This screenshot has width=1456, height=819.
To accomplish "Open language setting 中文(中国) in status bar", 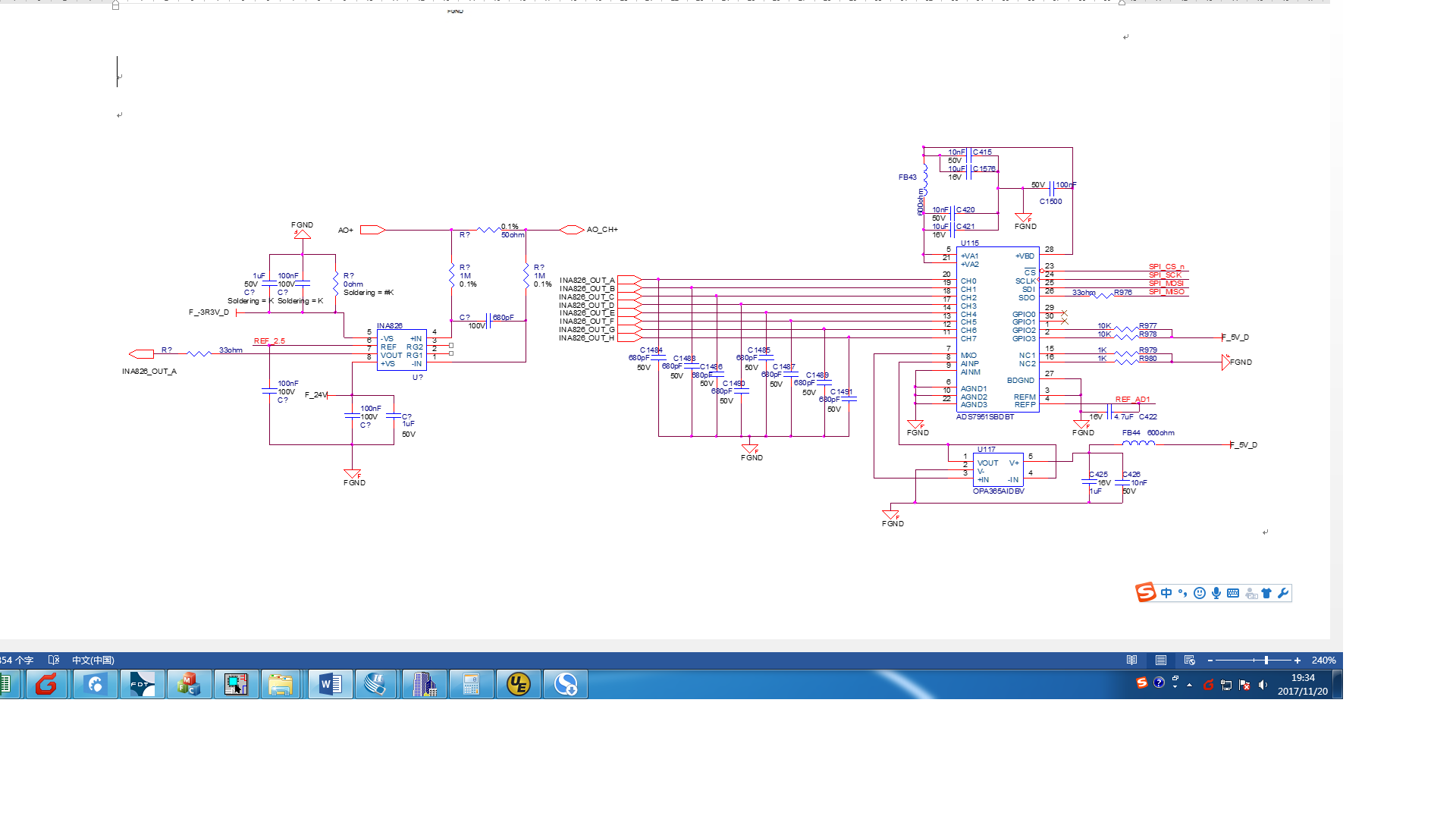I will coord(93,660).
